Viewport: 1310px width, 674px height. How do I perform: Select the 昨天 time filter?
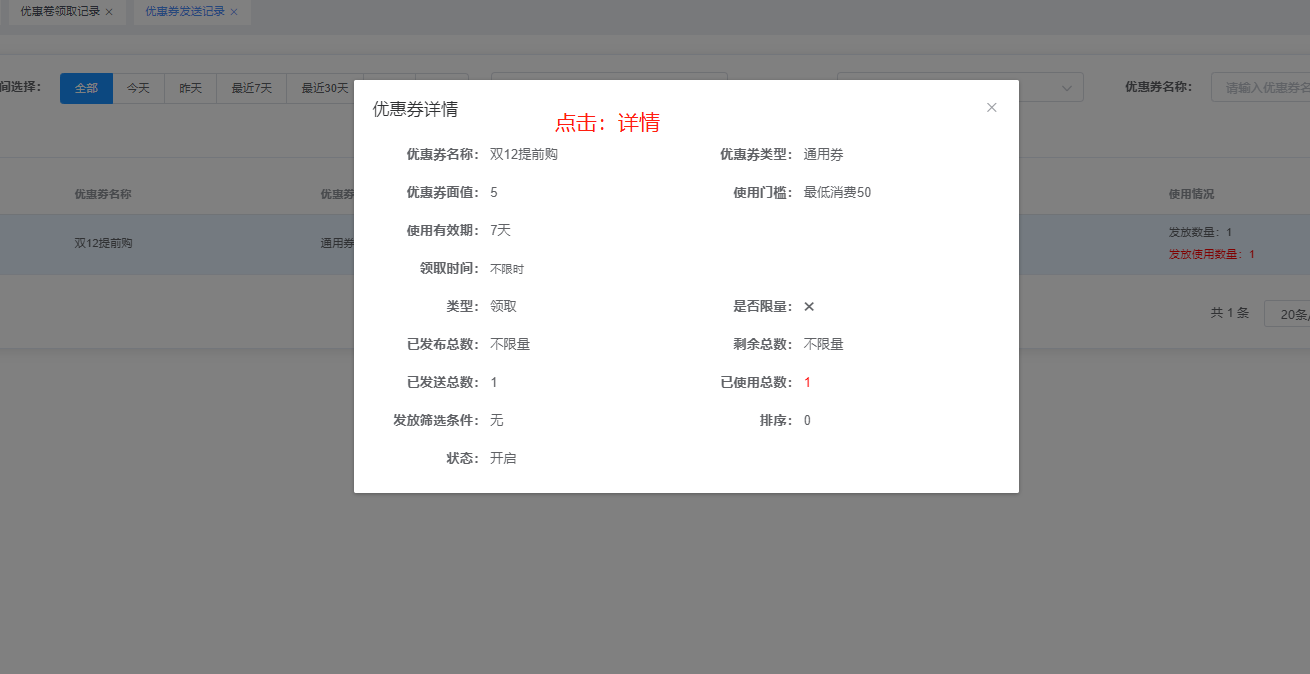[190, 88]
